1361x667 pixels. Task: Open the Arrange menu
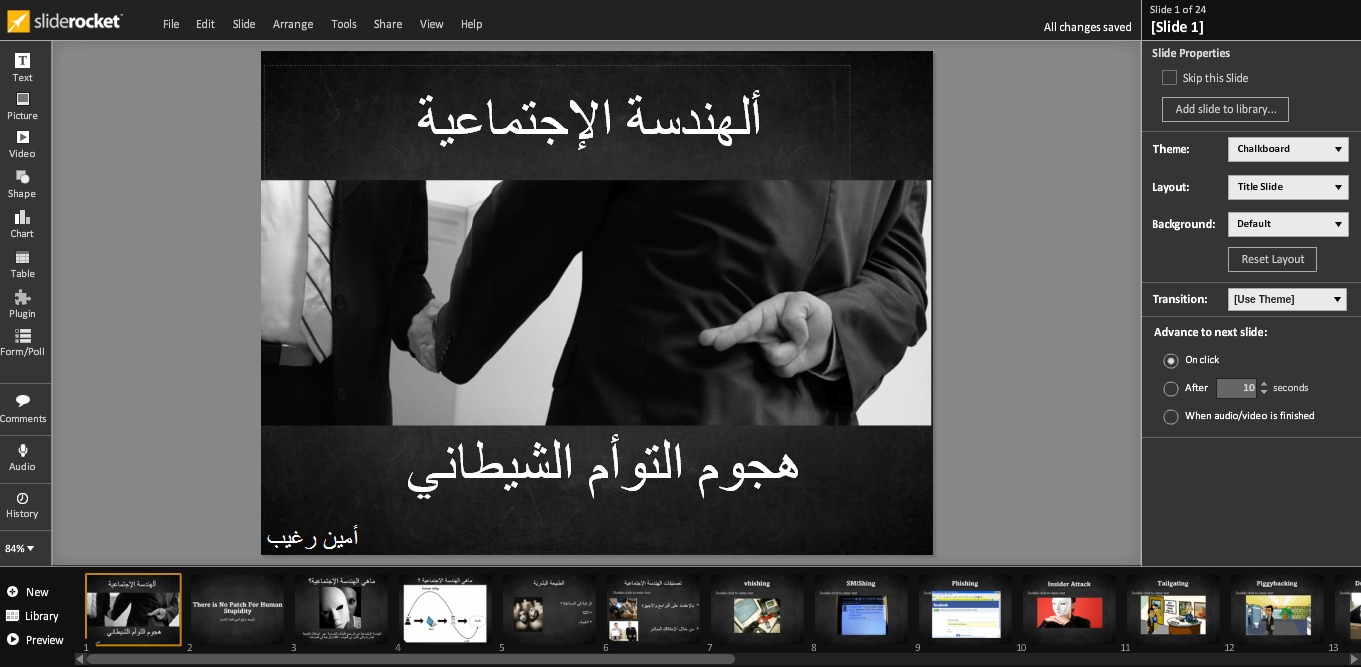[x=293, y=24]
